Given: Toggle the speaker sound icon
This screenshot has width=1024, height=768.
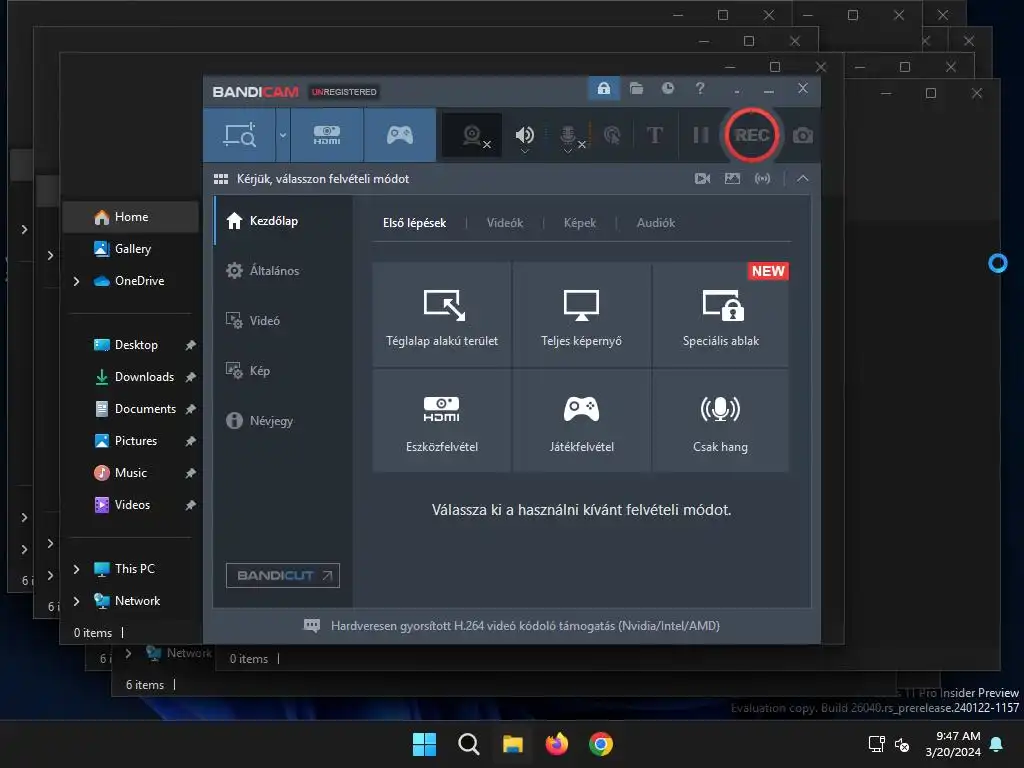Looking at the screenshot, I should (x=524, y=135).
